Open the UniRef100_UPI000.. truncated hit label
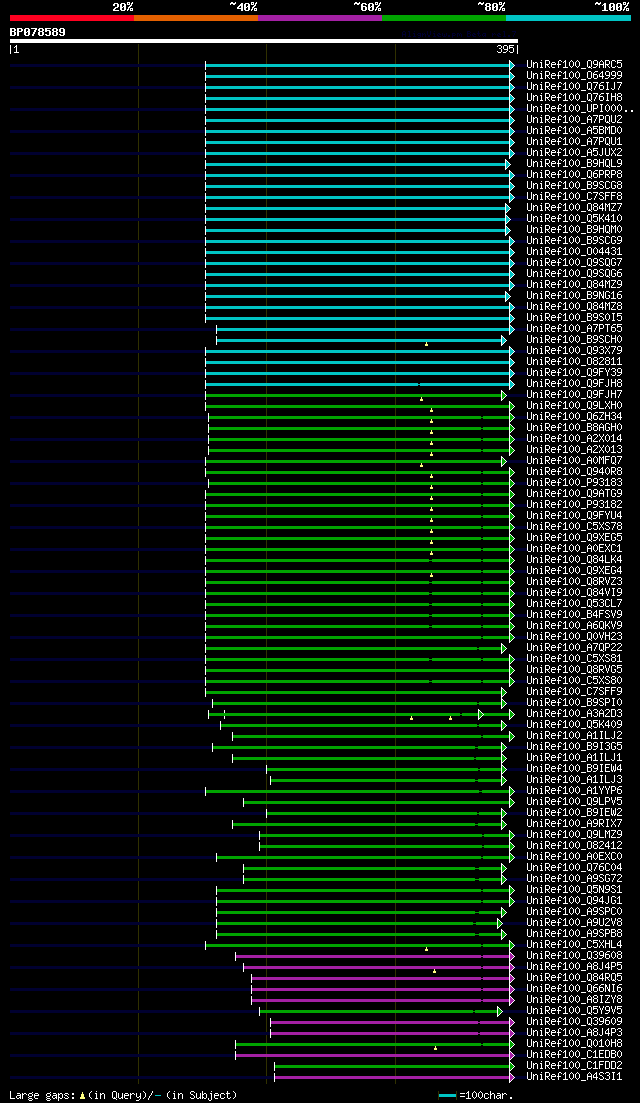 [x=580, y=109]
